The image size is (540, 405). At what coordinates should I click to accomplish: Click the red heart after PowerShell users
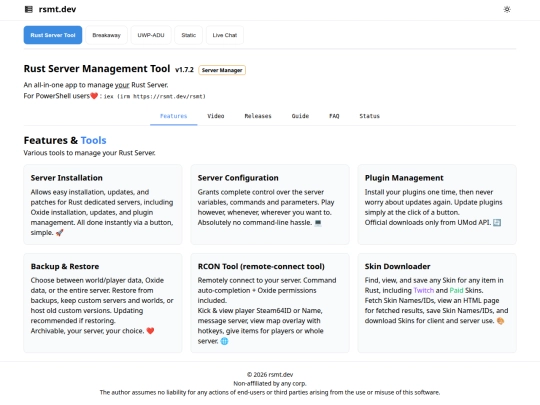click(94, 96)
